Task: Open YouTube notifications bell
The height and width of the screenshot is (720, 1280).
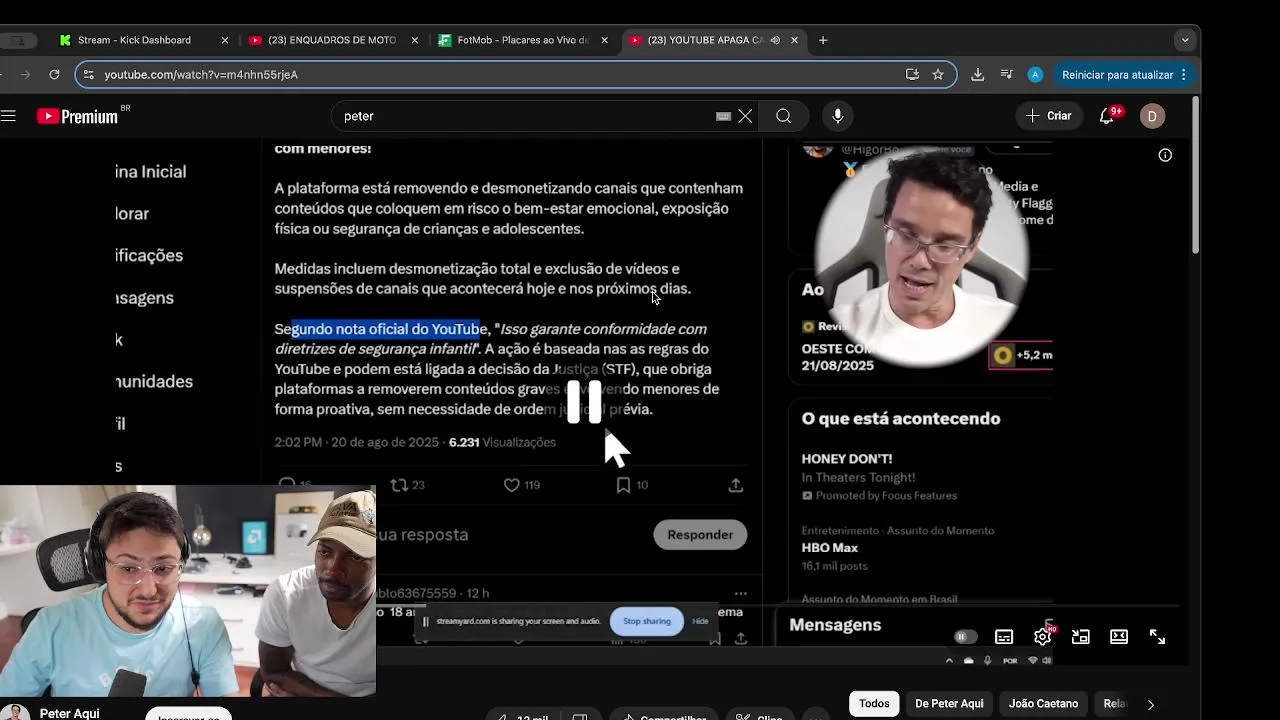Action: [x=1107, y=116]
